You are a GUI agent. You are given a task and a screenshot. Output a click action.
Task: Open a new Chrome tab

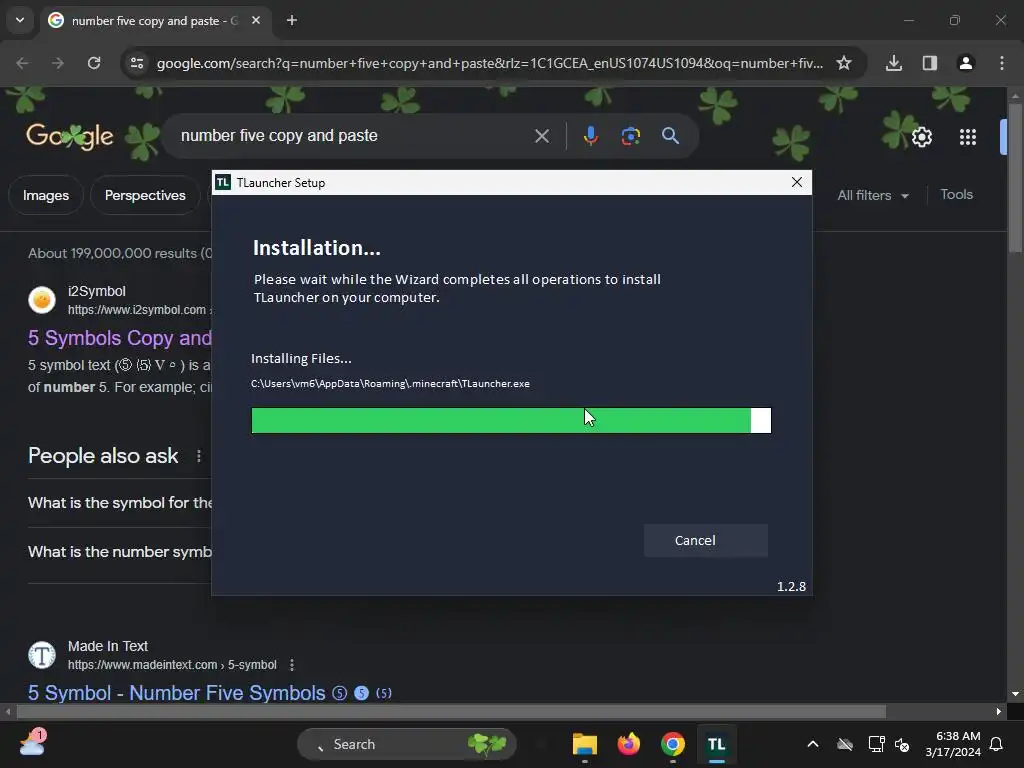coord(292,20)
